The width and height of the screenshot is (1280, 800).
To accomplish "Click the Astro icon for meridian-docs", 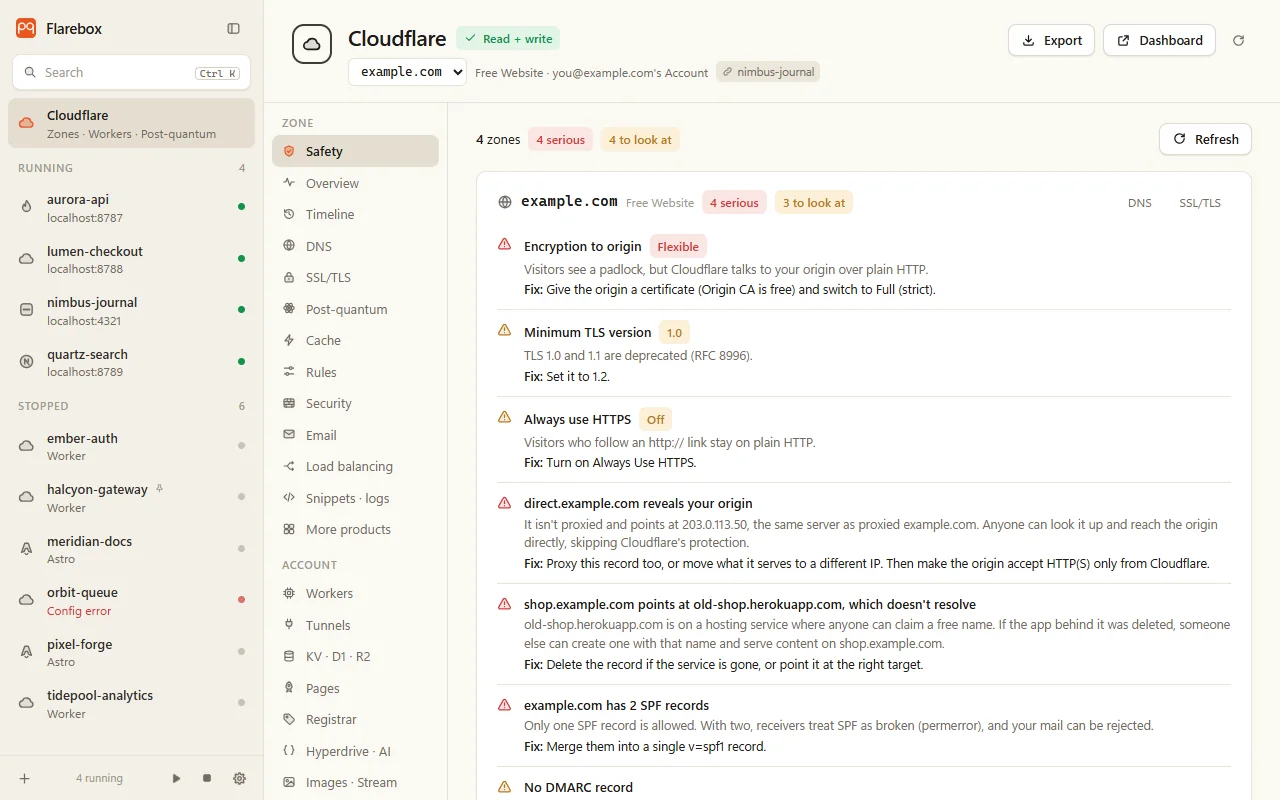I will pos(27,549).
